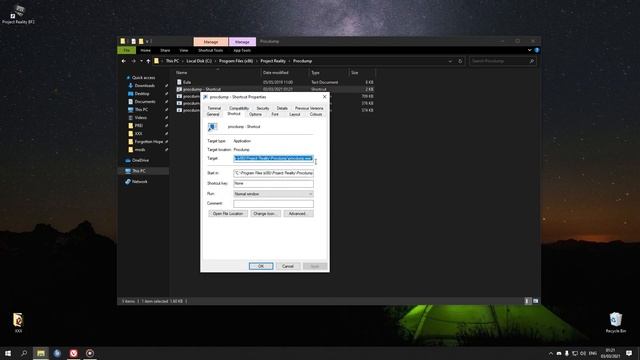Refresh the Procdump folder view
This screenshot has width=640, height=360.
click(x=460, y=61)
